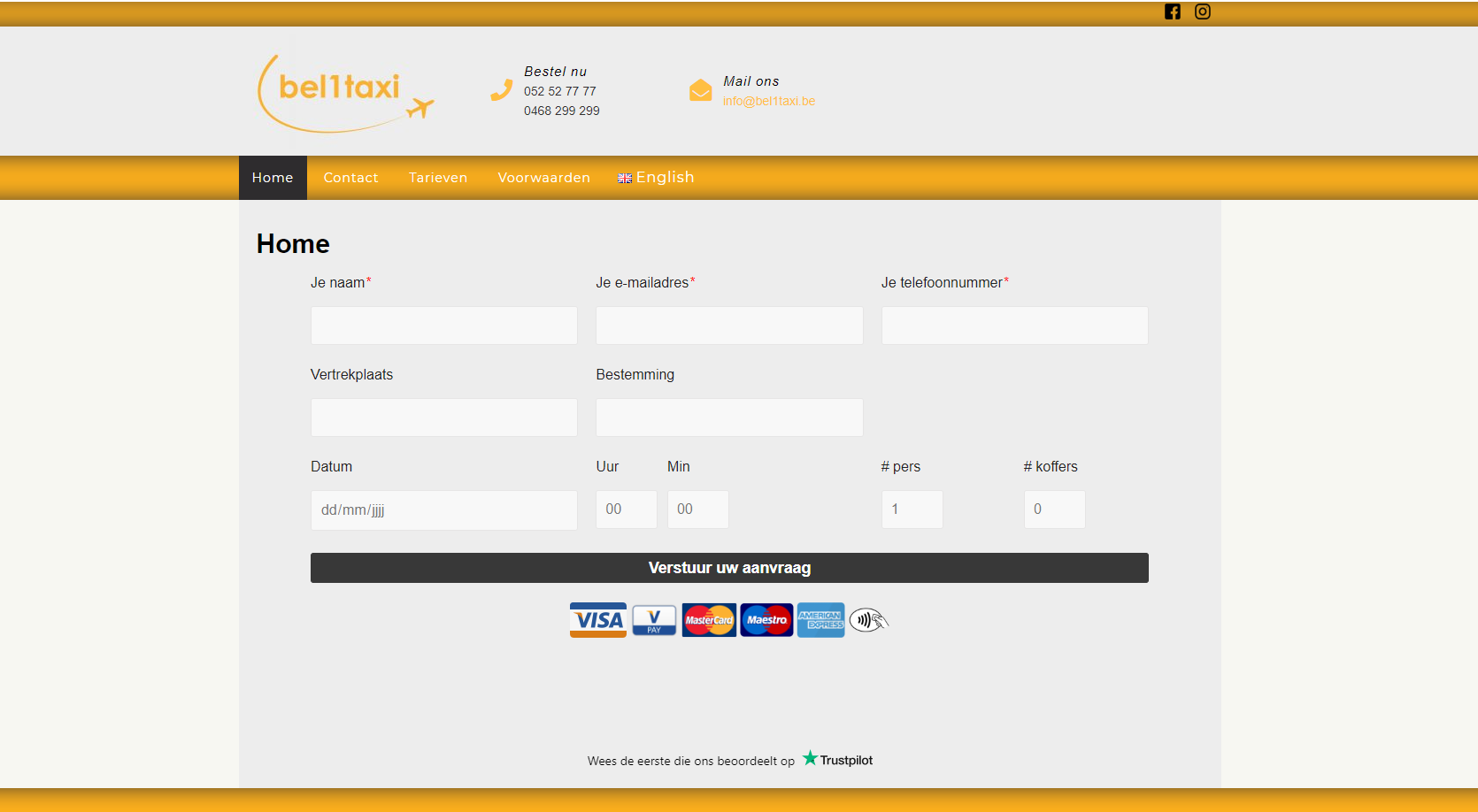Submit with Verstuur uw aanvraag button
Image resolution: width=1478 pixels, height=812 pixels.
coord(729,568)
